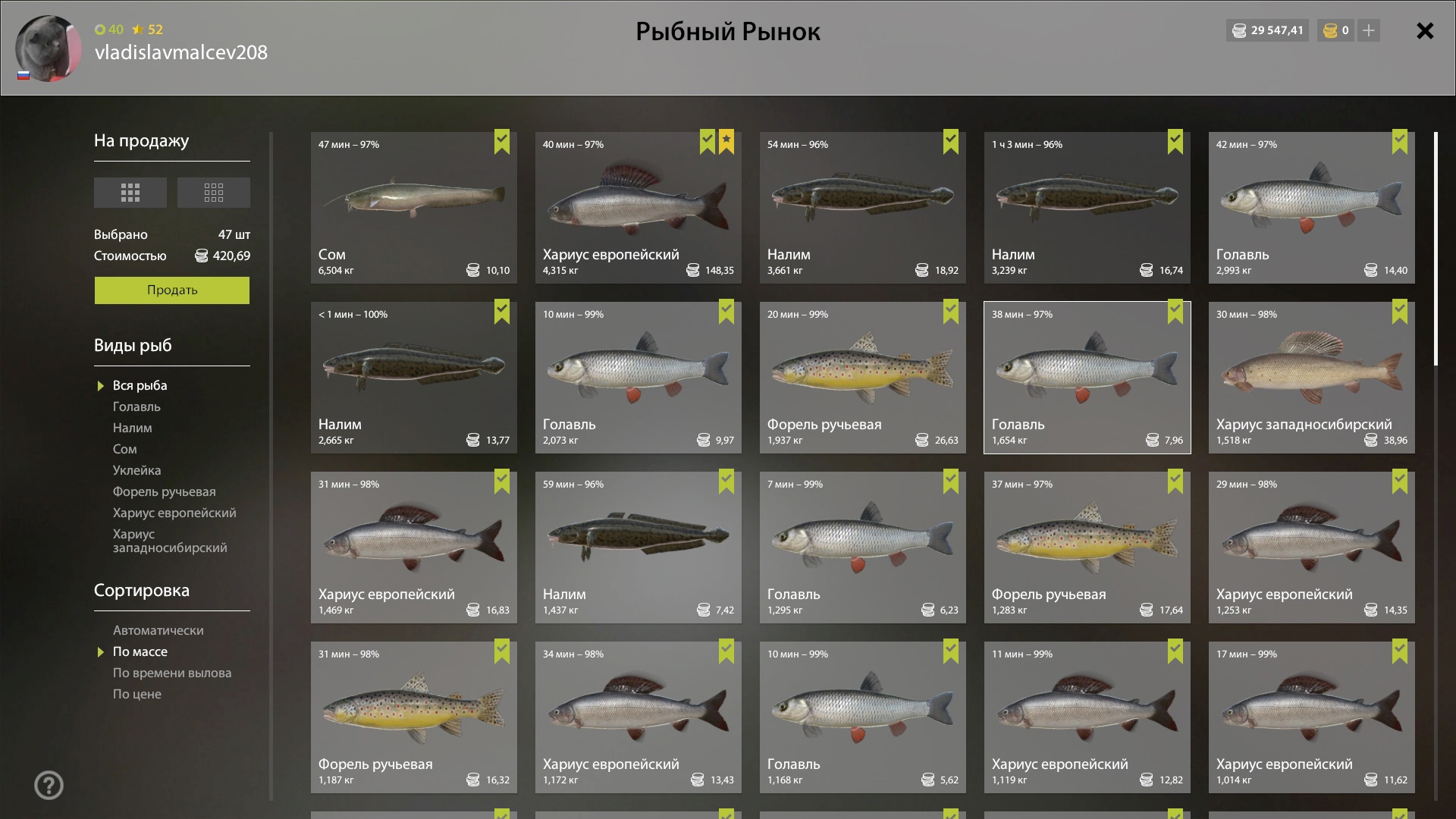
Task: Click the star trophy badge on Хариус европейский 4,315 кг
Action: point(726,141)
